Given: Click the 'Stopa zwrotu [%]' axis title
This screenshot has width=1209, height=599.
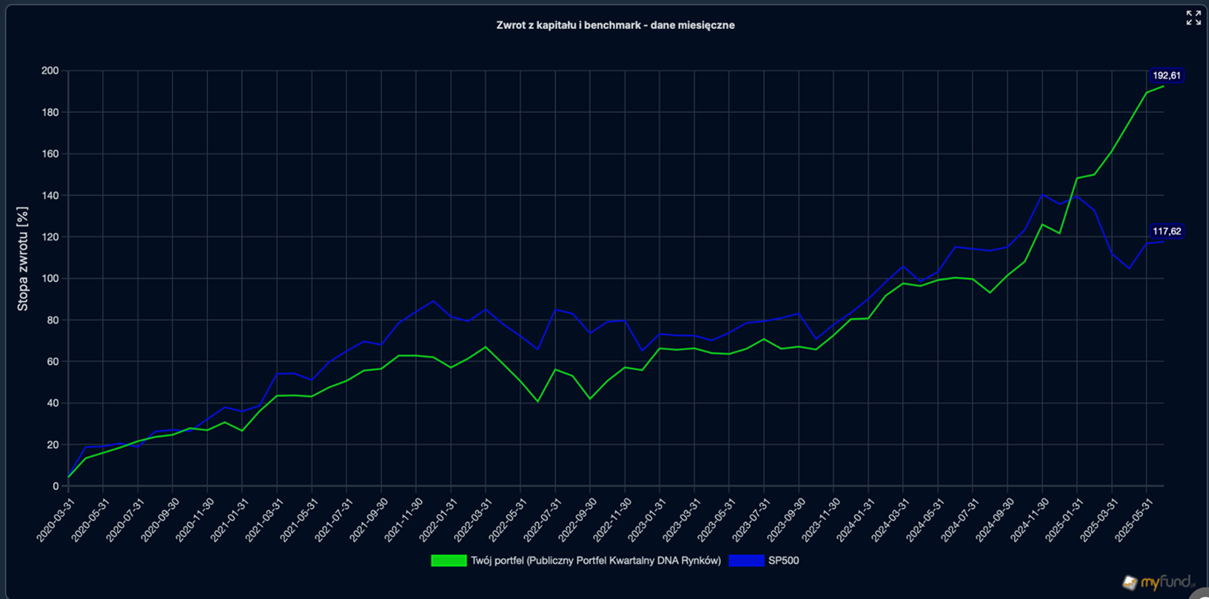Looking at the screenshot, I should [22, 260].
